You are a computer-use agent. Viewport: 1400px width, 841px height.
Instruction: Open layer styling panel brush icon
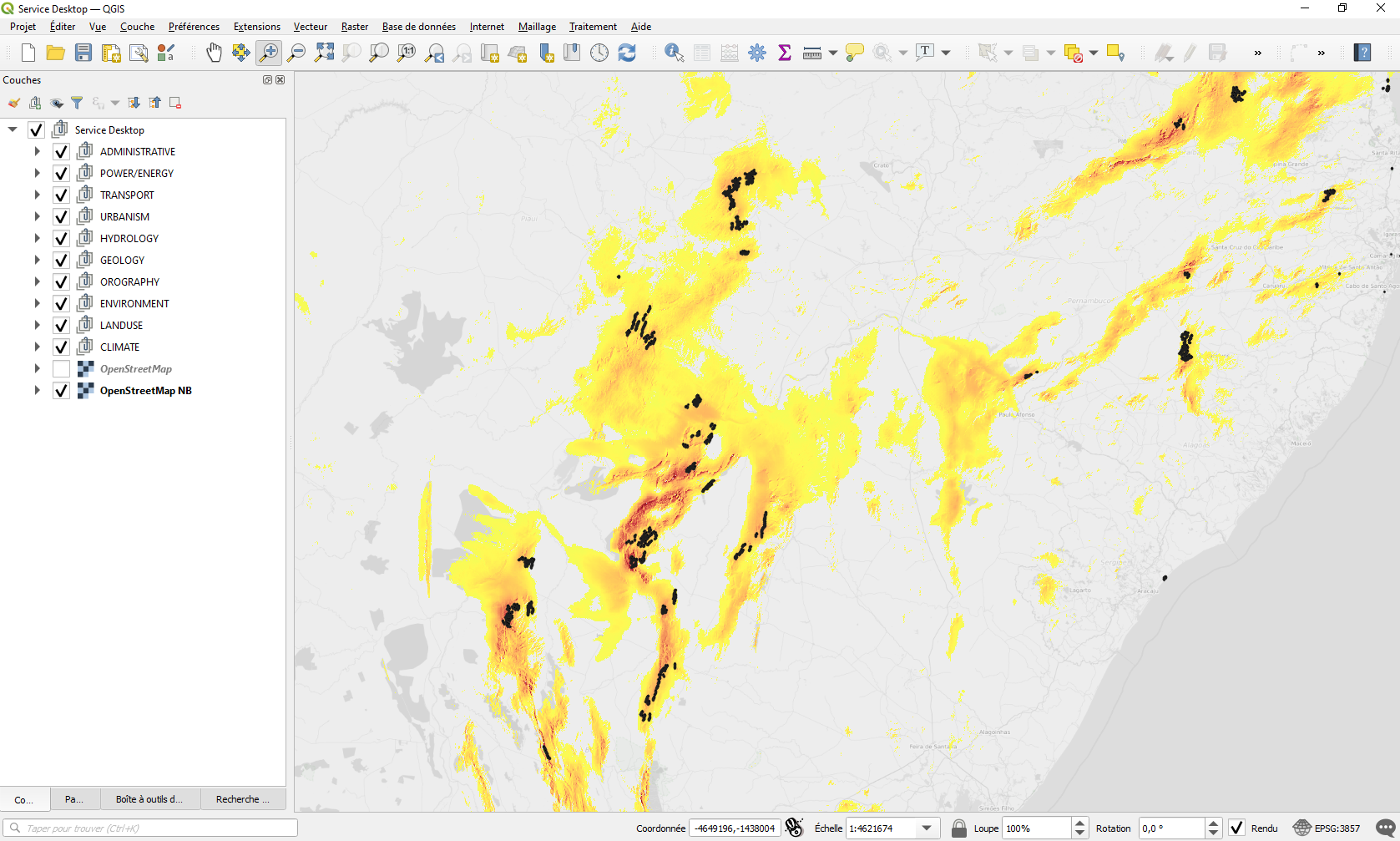click(x=14, y=103)
